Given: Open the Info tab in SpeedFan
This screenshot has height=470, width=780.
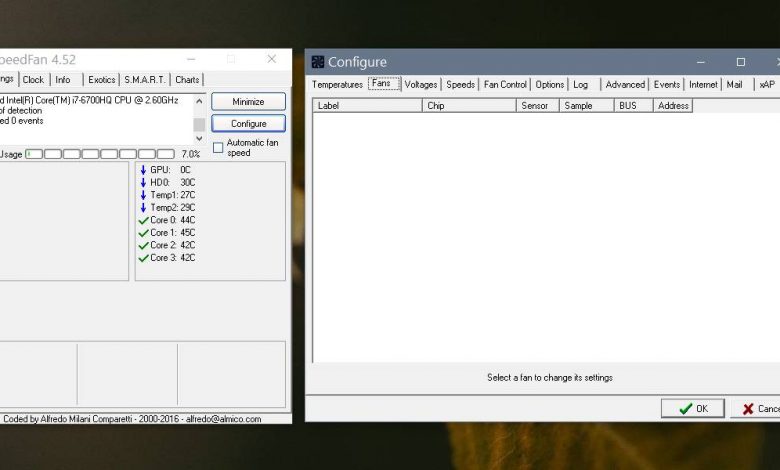Looking at the screenshot, I should pos(63,80).
